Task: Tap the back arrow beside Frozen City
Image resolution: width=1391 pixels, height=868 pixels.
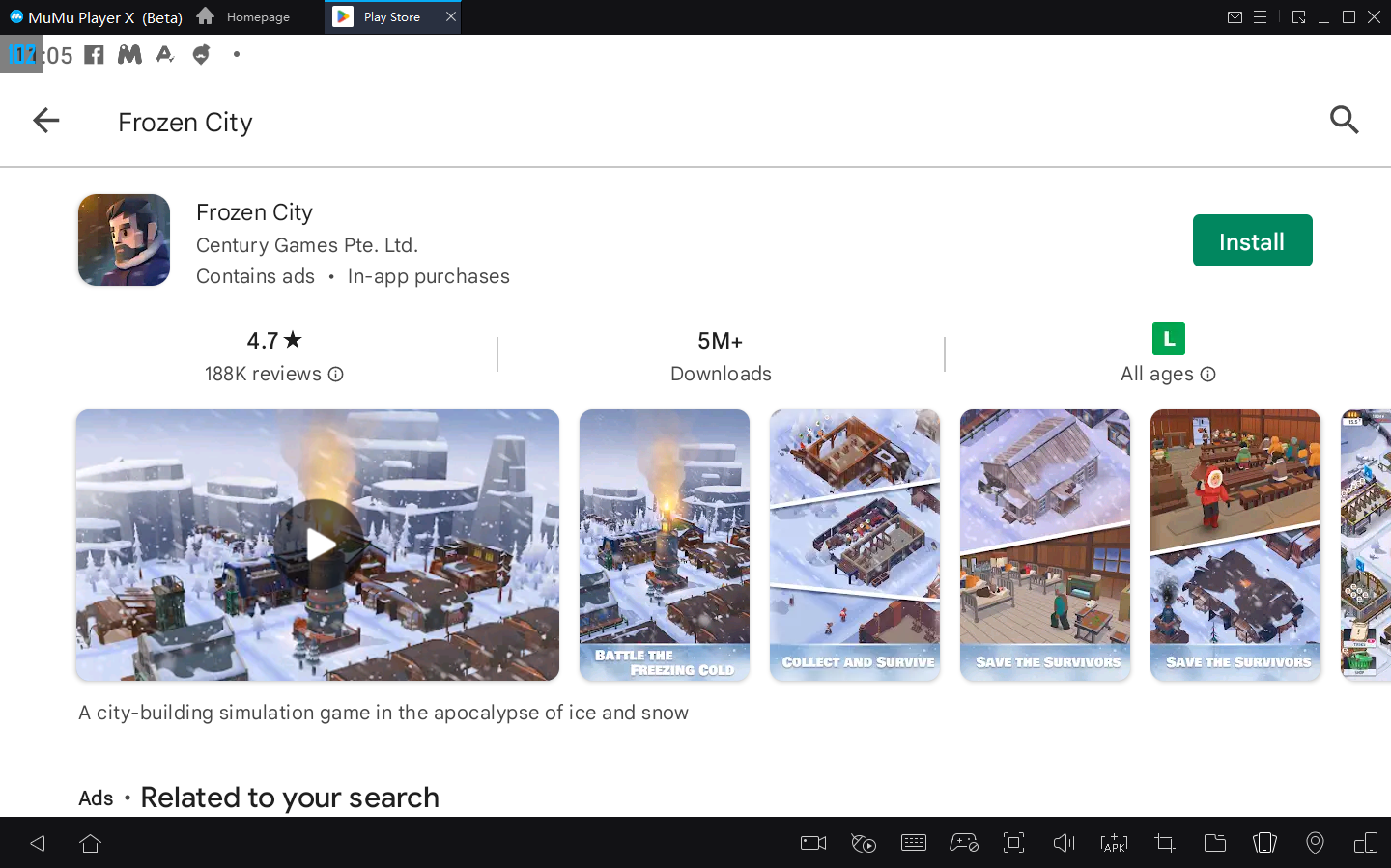Action: click(x=45, y=121)
